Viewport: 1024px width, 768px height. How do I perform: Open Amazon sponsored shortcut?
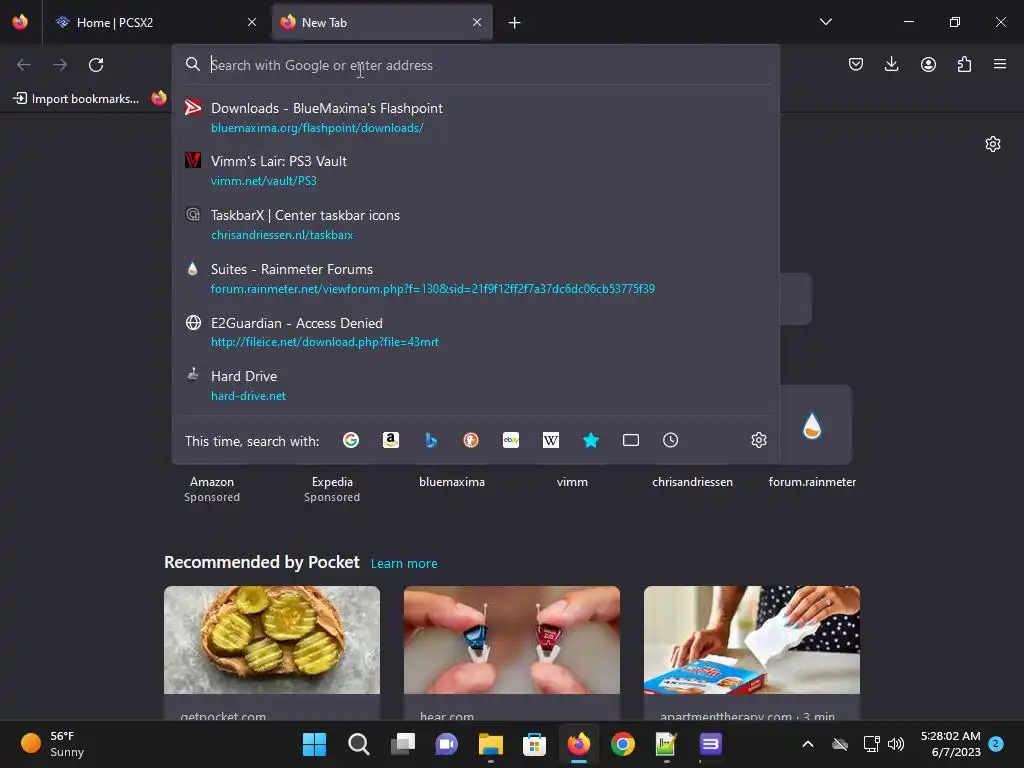pyautogui.click(x=212, y=488)
